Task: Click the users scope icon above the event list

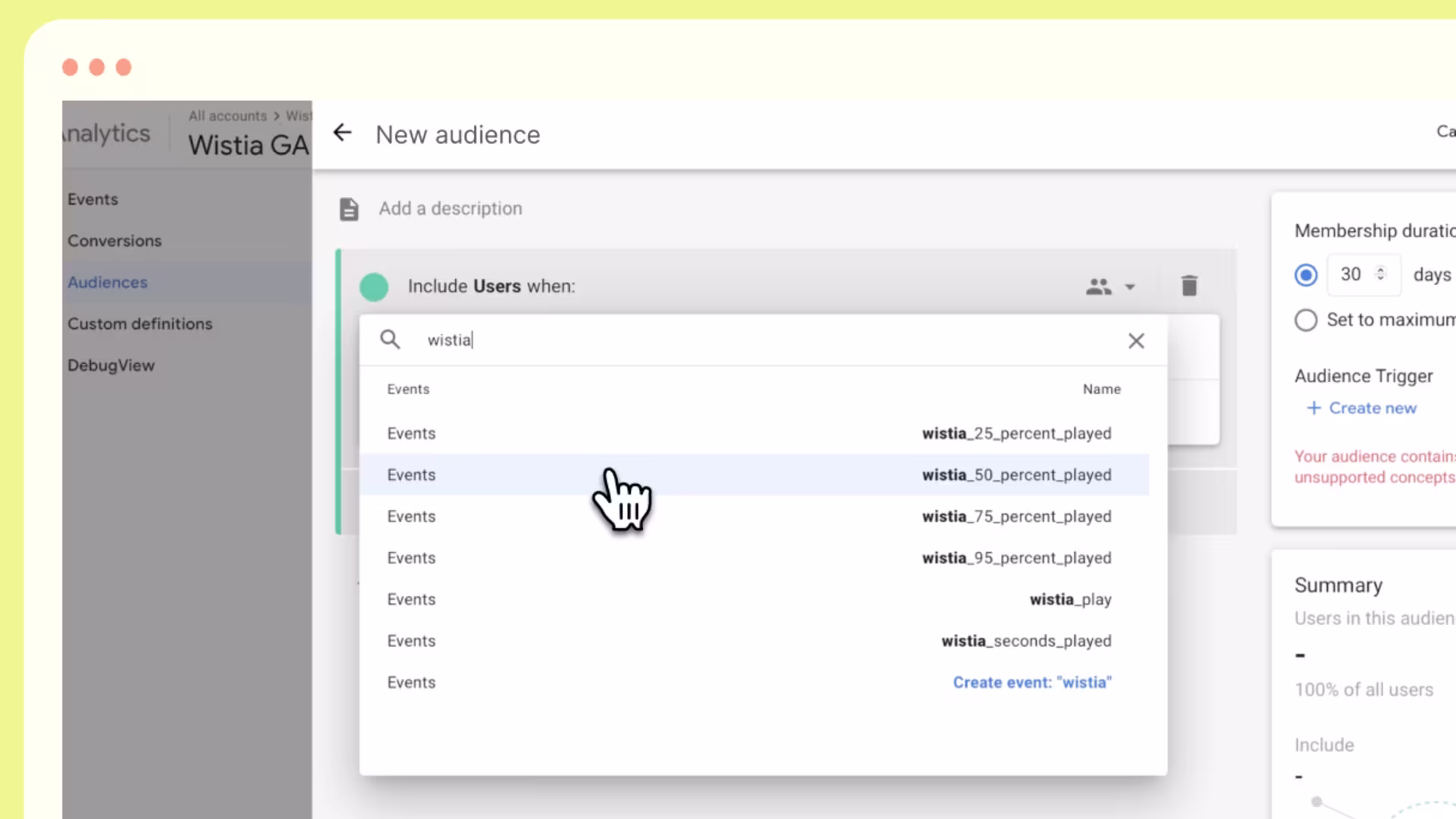Action: (x=1099, y=286)
